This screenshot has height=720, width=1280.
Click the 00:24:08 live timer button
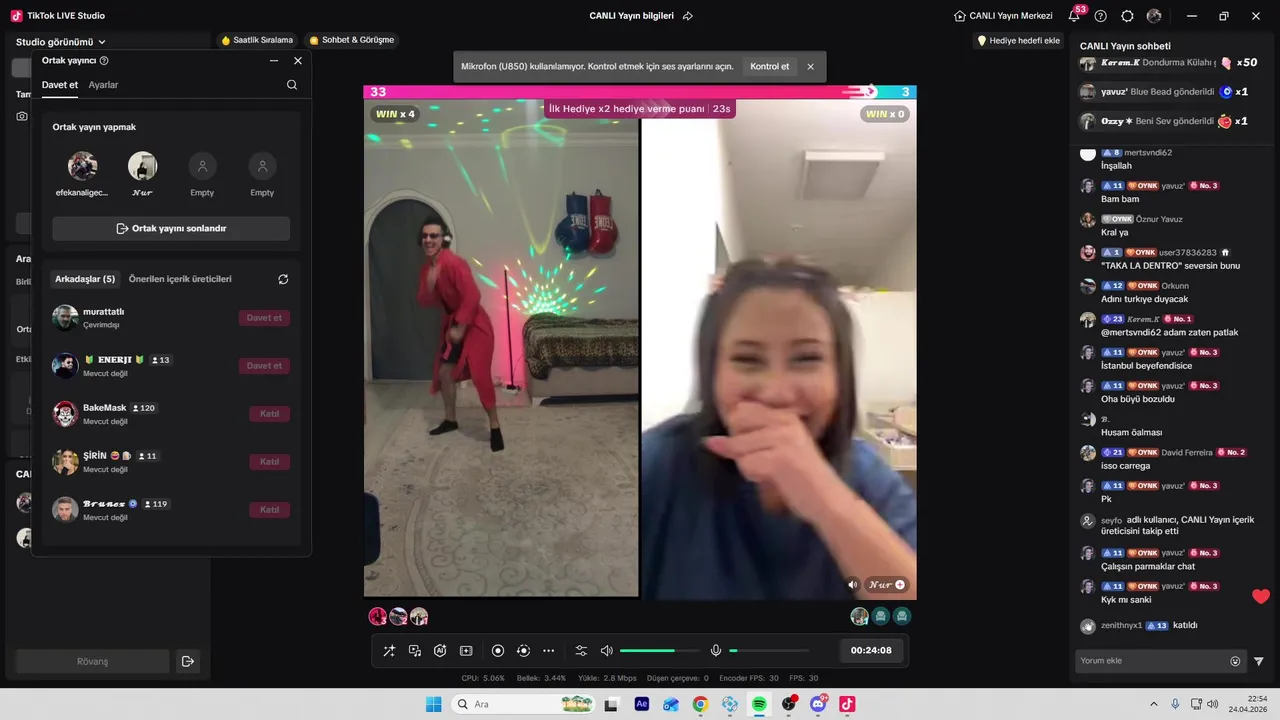[871, 650]
